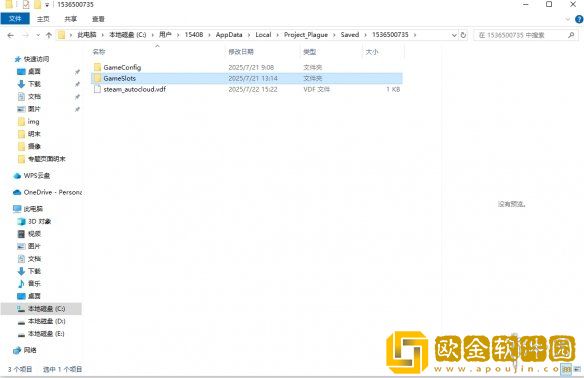Sort by 类型 column header
Viewport: 584px width, 378px height.
click(310, 52)
